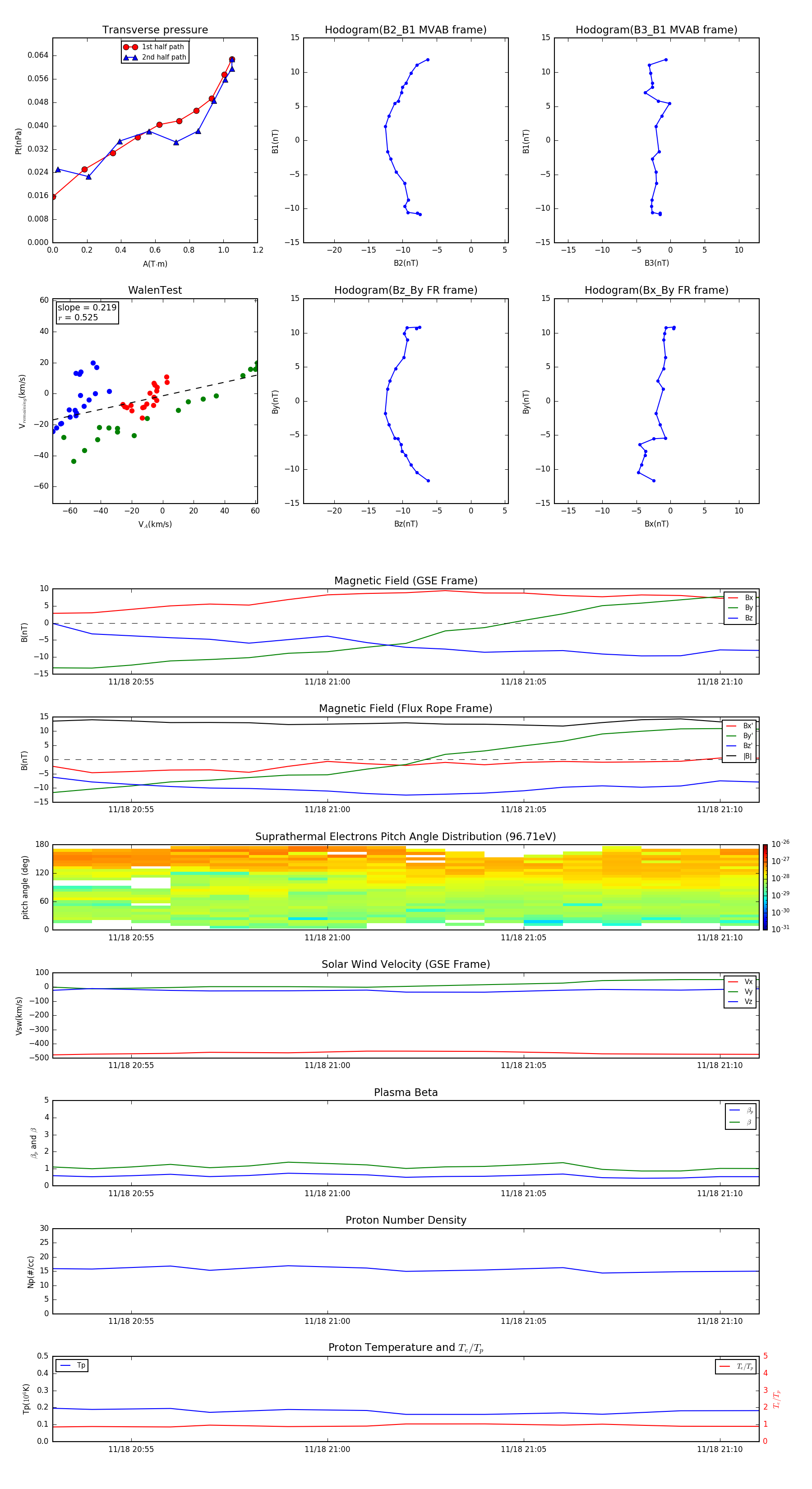Screen dimensions: 812x1489
Task: Click 'Pt(nPa)' y-axis label
Action: click(x=18, y=140)
